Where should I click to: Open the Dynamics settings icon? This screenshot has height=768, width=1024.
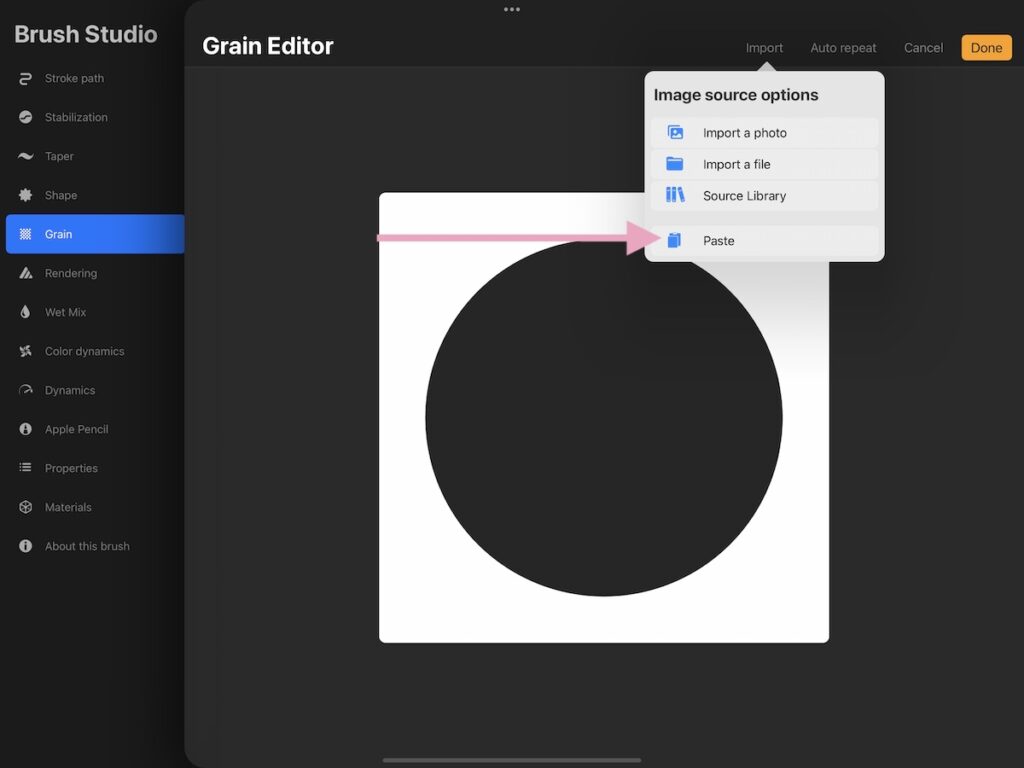pos(27,390)
